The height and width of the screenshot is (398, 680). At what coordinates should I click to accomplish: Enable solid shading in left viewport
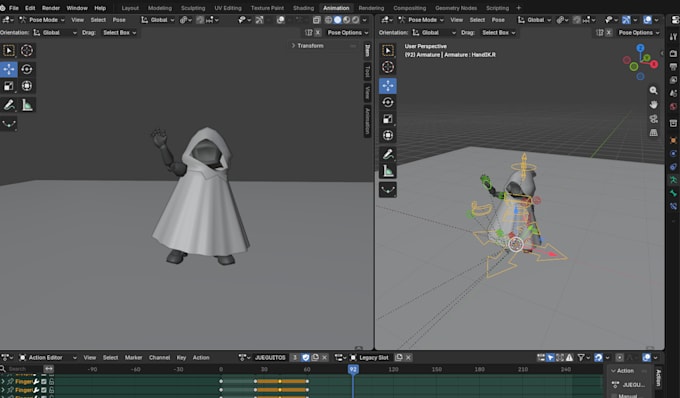tap(337, 20)
